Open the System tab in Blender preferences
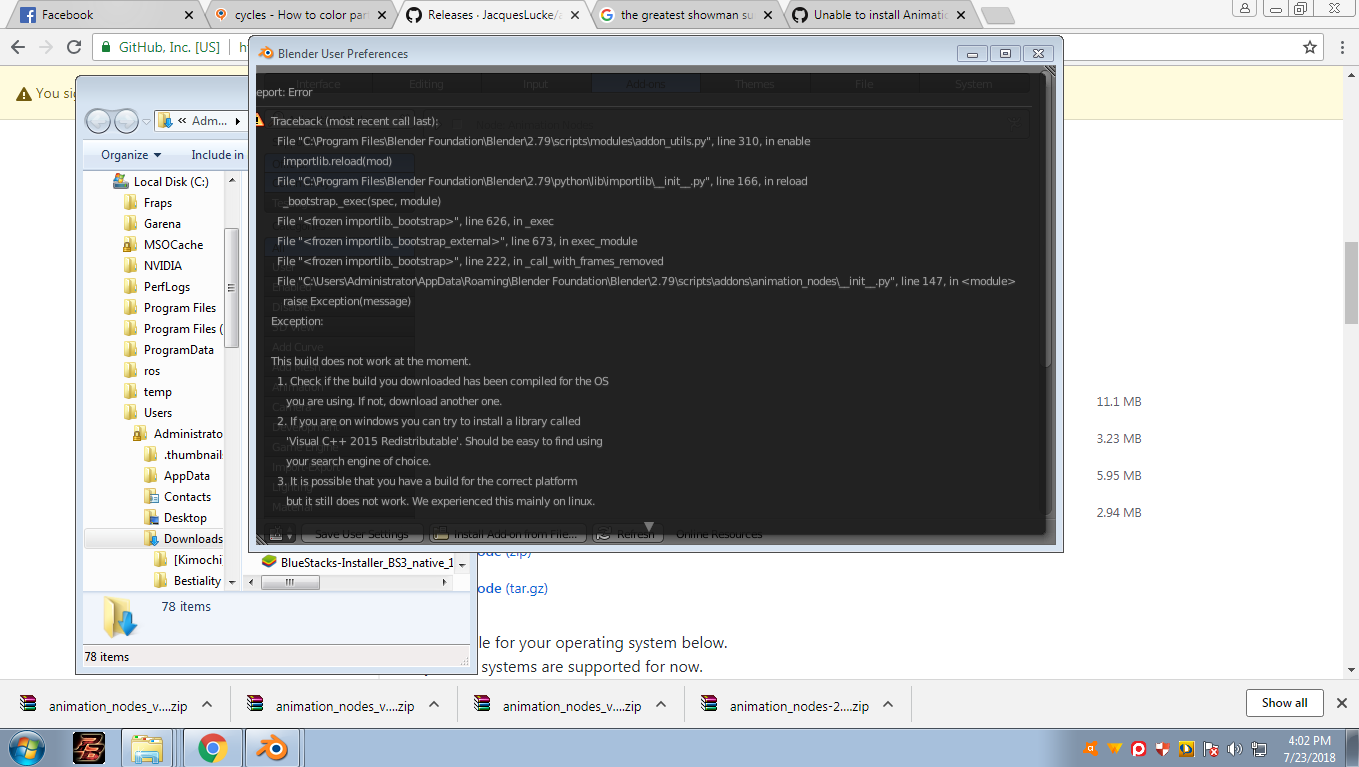Screen dimensions: 1359x767 [973, 84]
